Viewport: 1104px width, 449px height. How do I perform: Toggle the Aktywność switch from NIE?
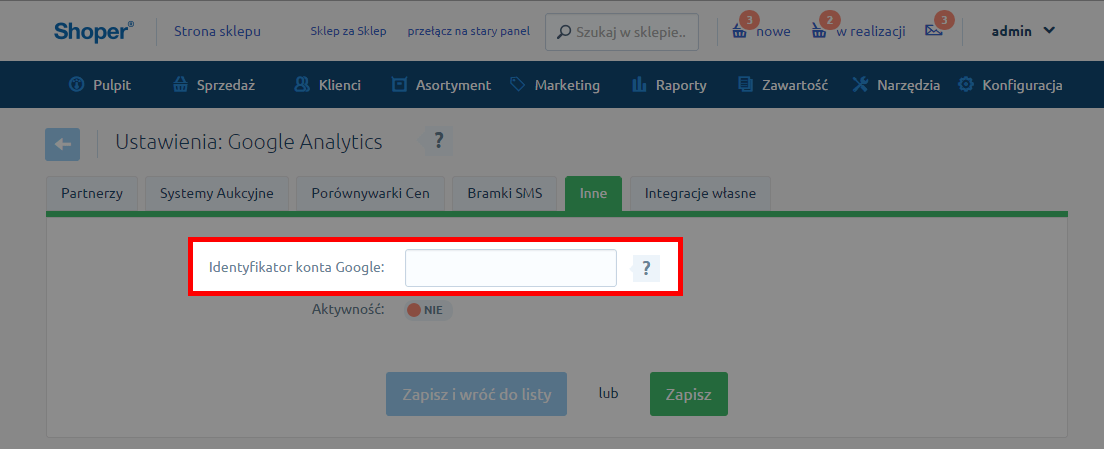pos(428,310)
